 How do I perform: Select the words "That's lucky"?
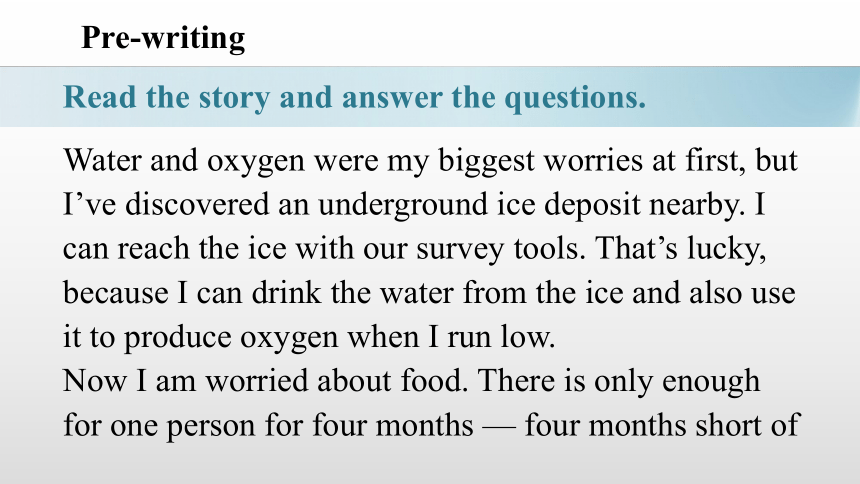tap(680, 250)
